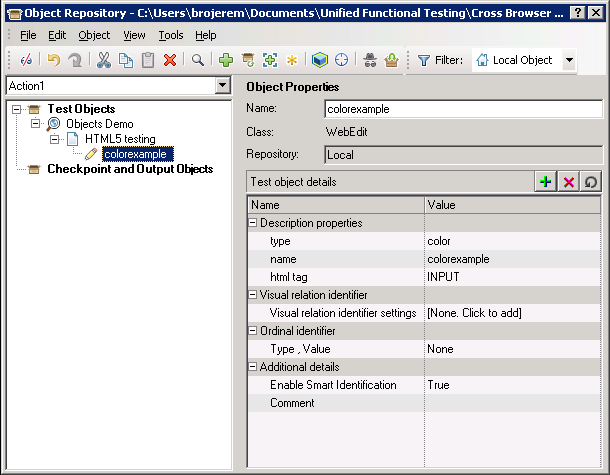610x475 pixels.
Task: Click the Undo arrow in toolbar
Action: [x=53, y=60]
